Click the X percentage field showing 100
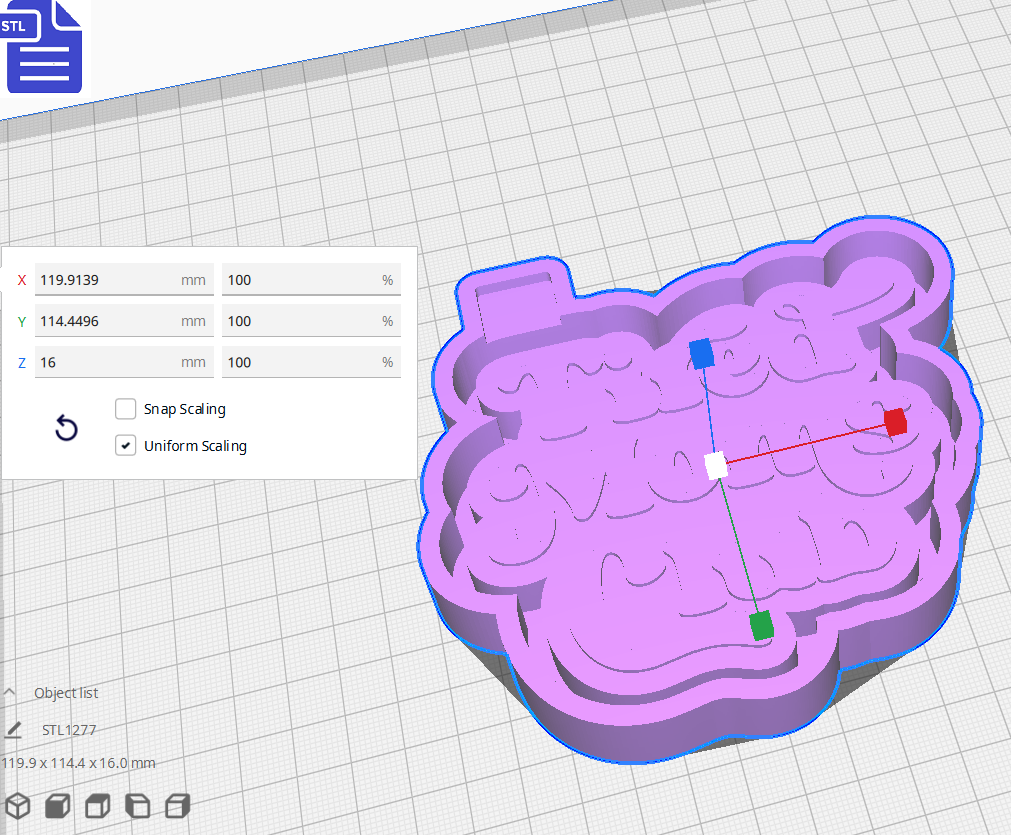The image size is (1011, 835). pyautogui.click(x=311, y=280)
